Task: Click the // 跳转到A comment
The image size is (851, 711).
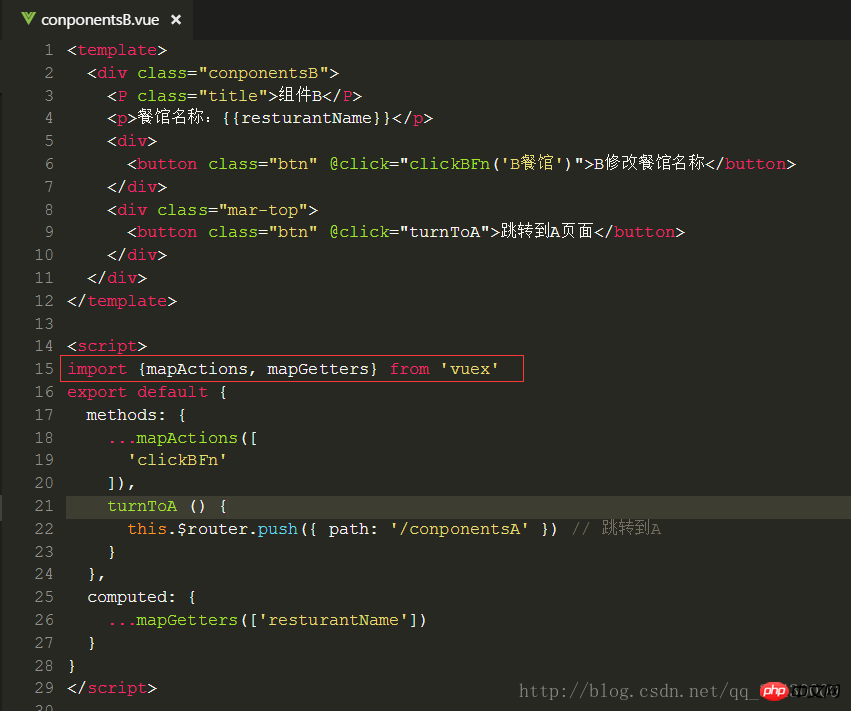Action: [x=616, y=528]
